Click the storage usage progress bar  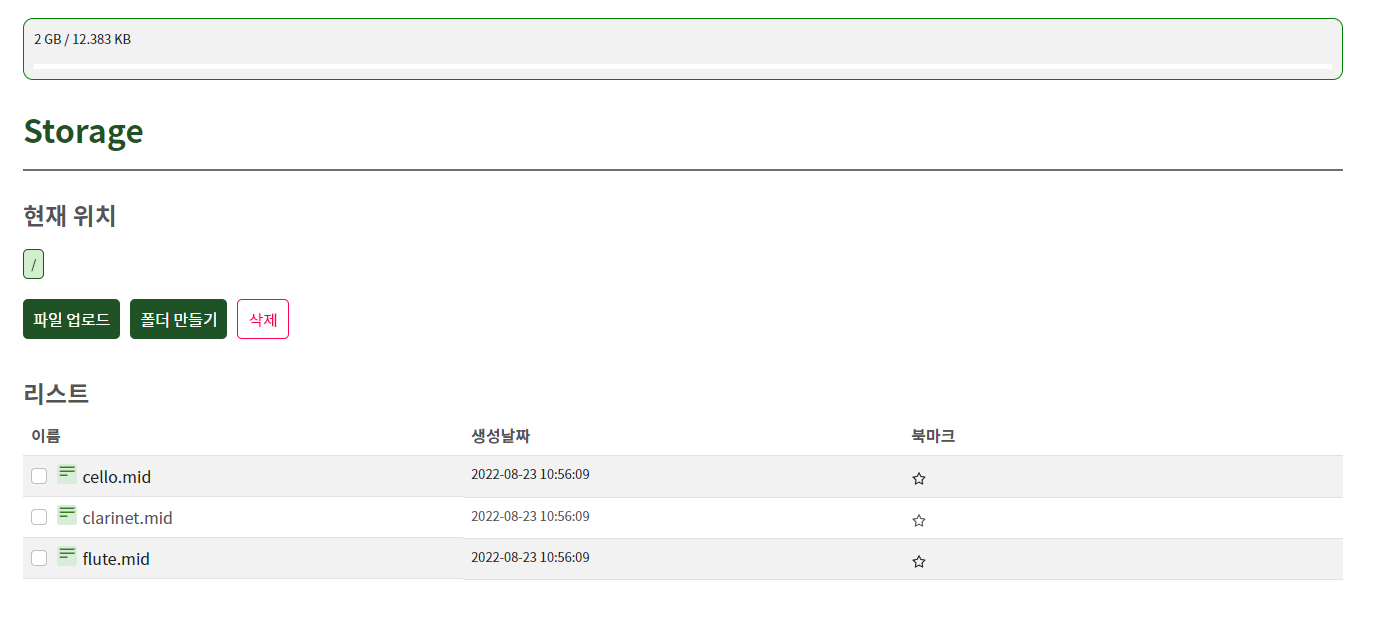682,66
